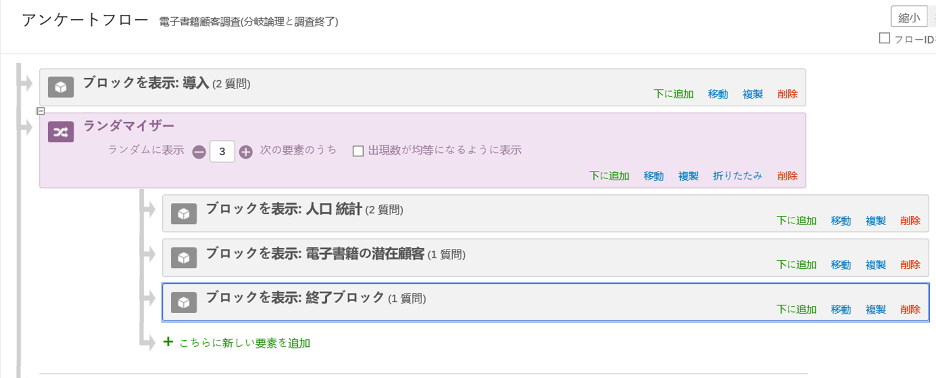The width and height of the screenshot is (936, 378).
Task: Increase randomizer count with plus icon
Action: coord(246,152)
